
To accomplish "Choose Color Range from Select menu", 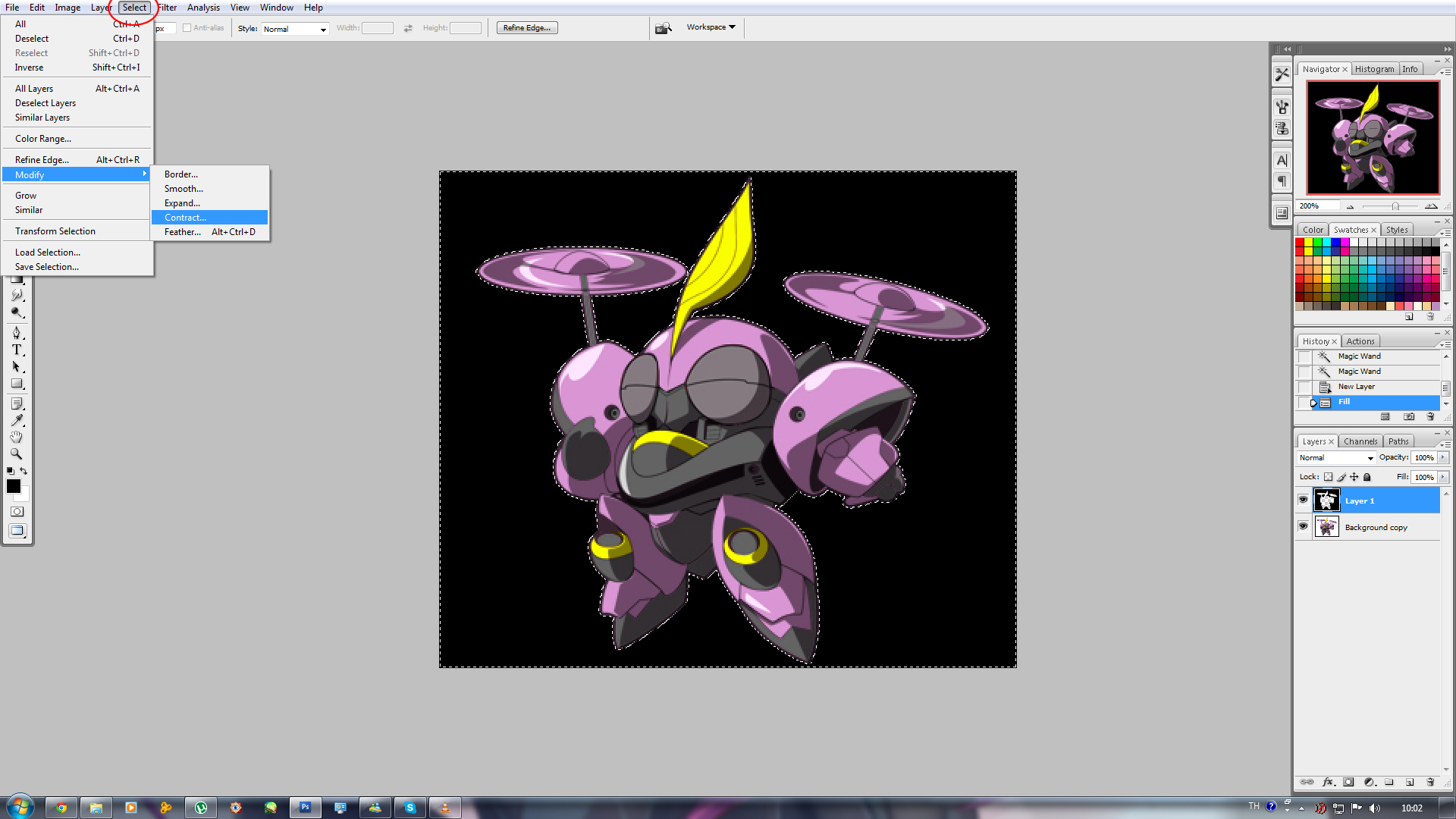I will (x=77, y=139).
